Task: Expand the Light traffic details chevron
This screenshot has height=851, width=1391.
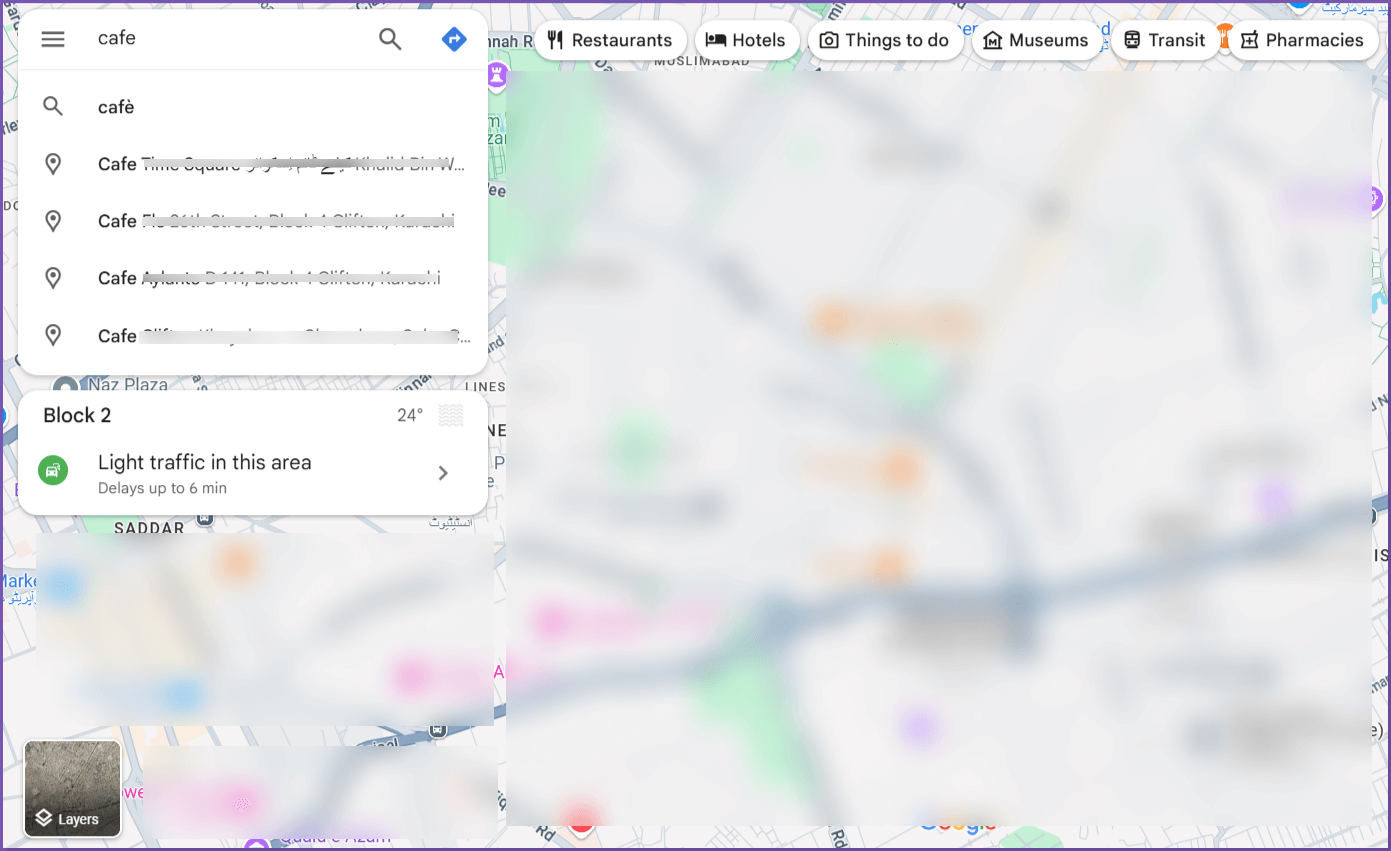Action: (443, 472)
